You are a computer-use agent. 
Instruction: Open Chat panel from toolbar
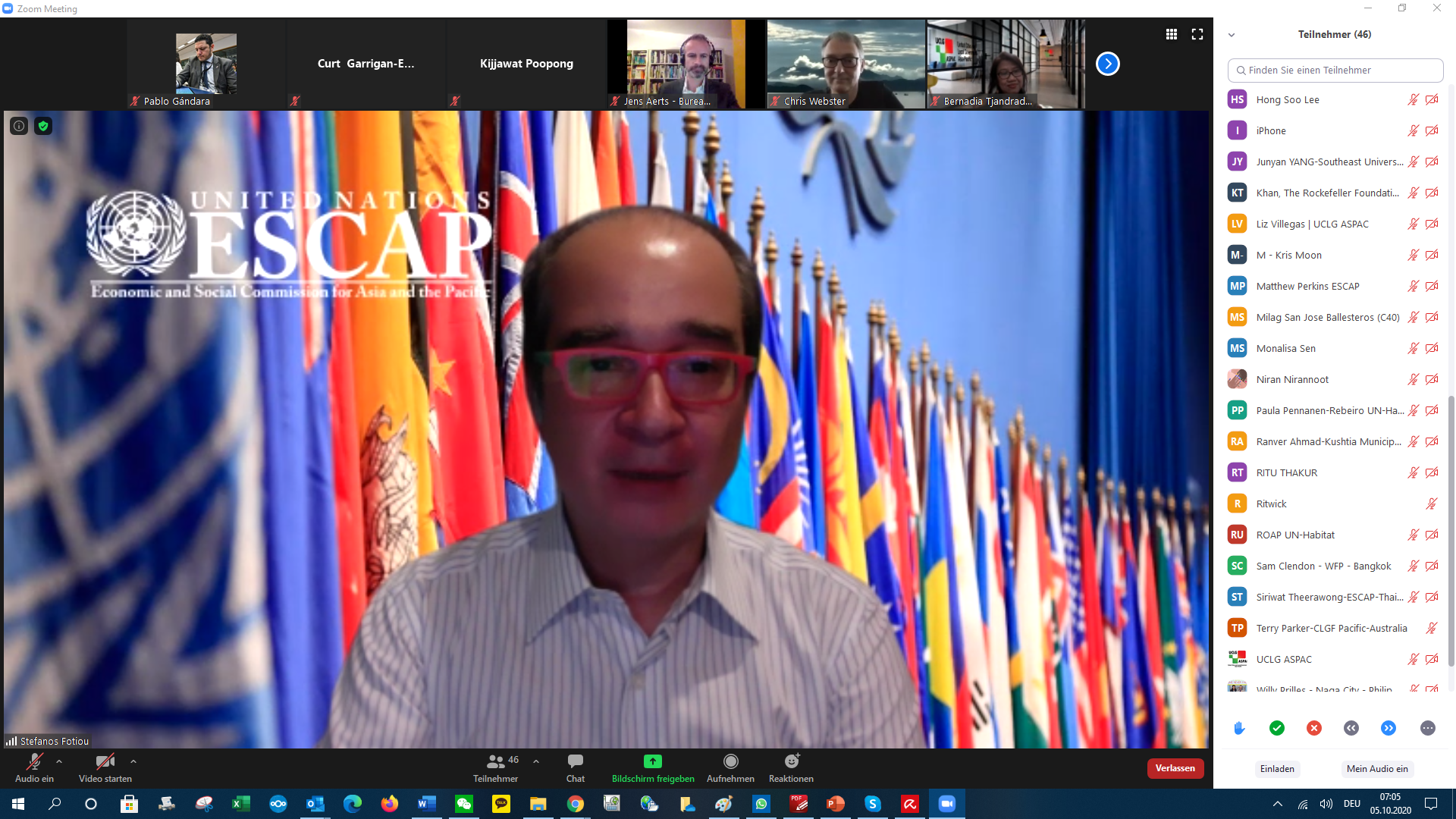(x=576, y=768)
